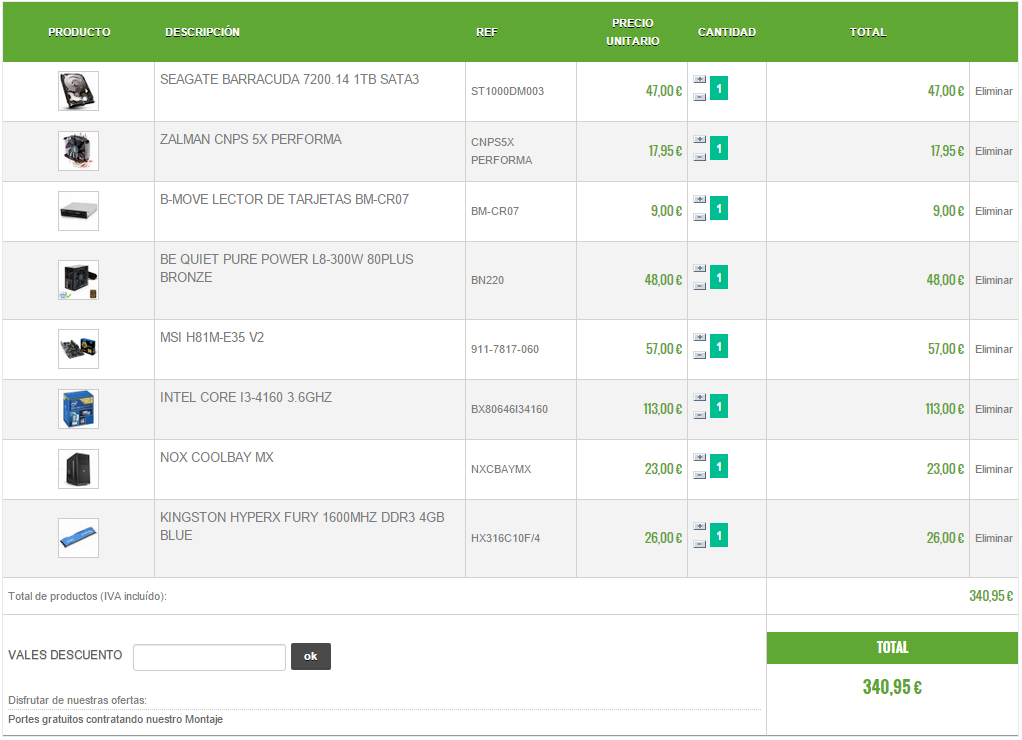The height and width of the screenshot is (740, 1022).
Task: Click 'Portes gratuitos contratando nuestro Montaje' offer
Action: coord(115,720)
